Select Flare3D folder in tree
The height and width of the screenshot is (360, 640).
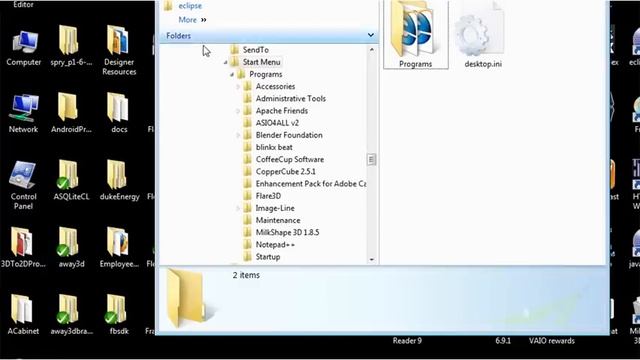point(268,196)
